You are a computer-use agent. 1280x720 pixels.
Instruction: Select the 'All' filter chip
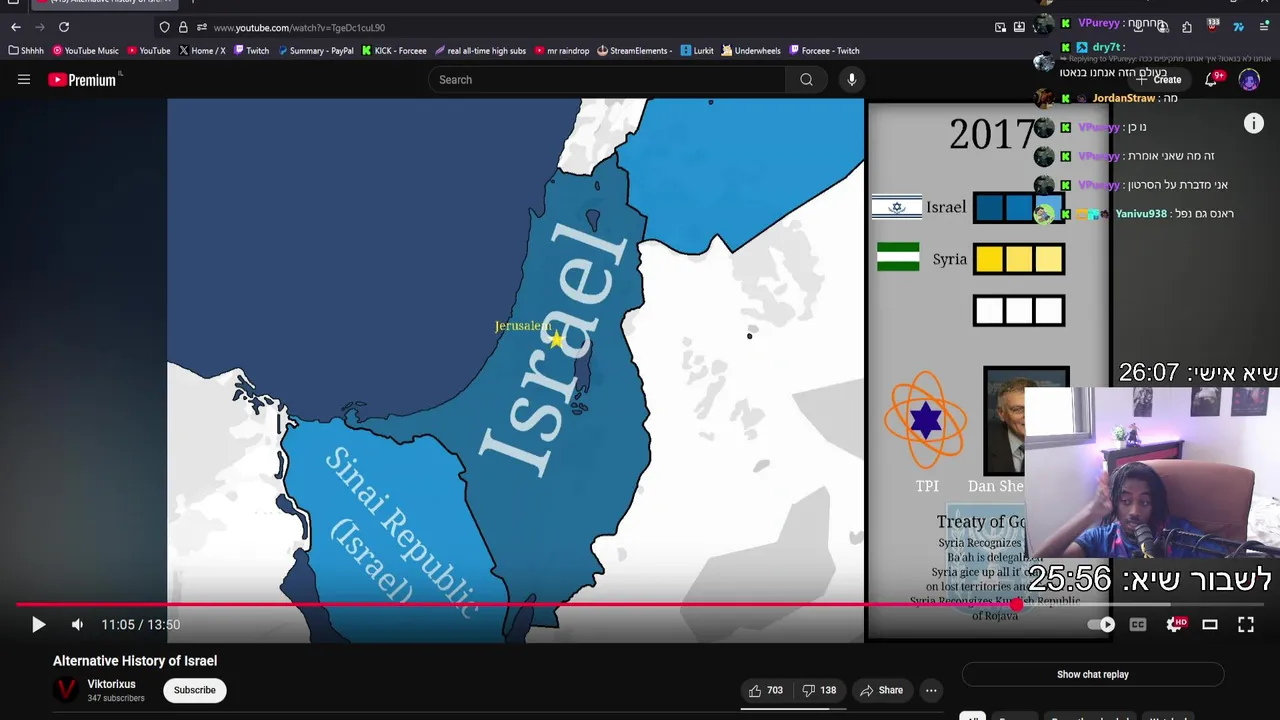coord(972,716)
